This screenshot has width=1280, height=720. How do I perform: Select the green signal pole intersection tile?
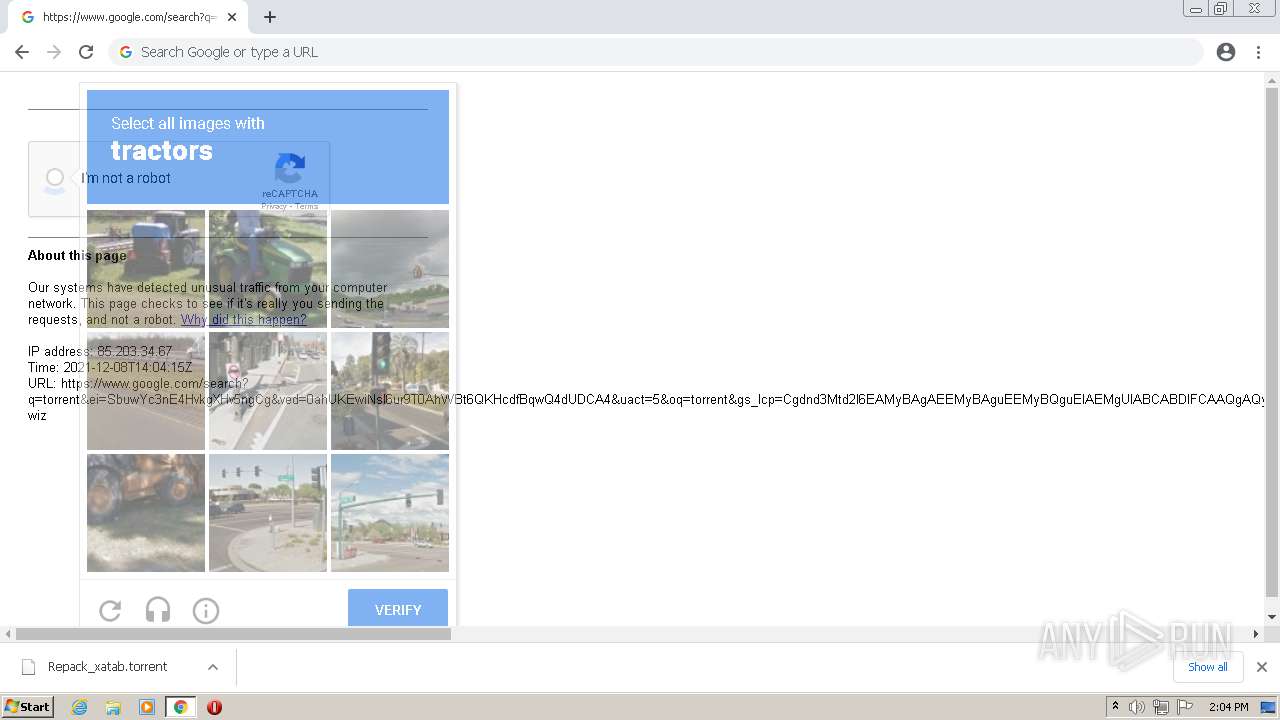[390, 513]
